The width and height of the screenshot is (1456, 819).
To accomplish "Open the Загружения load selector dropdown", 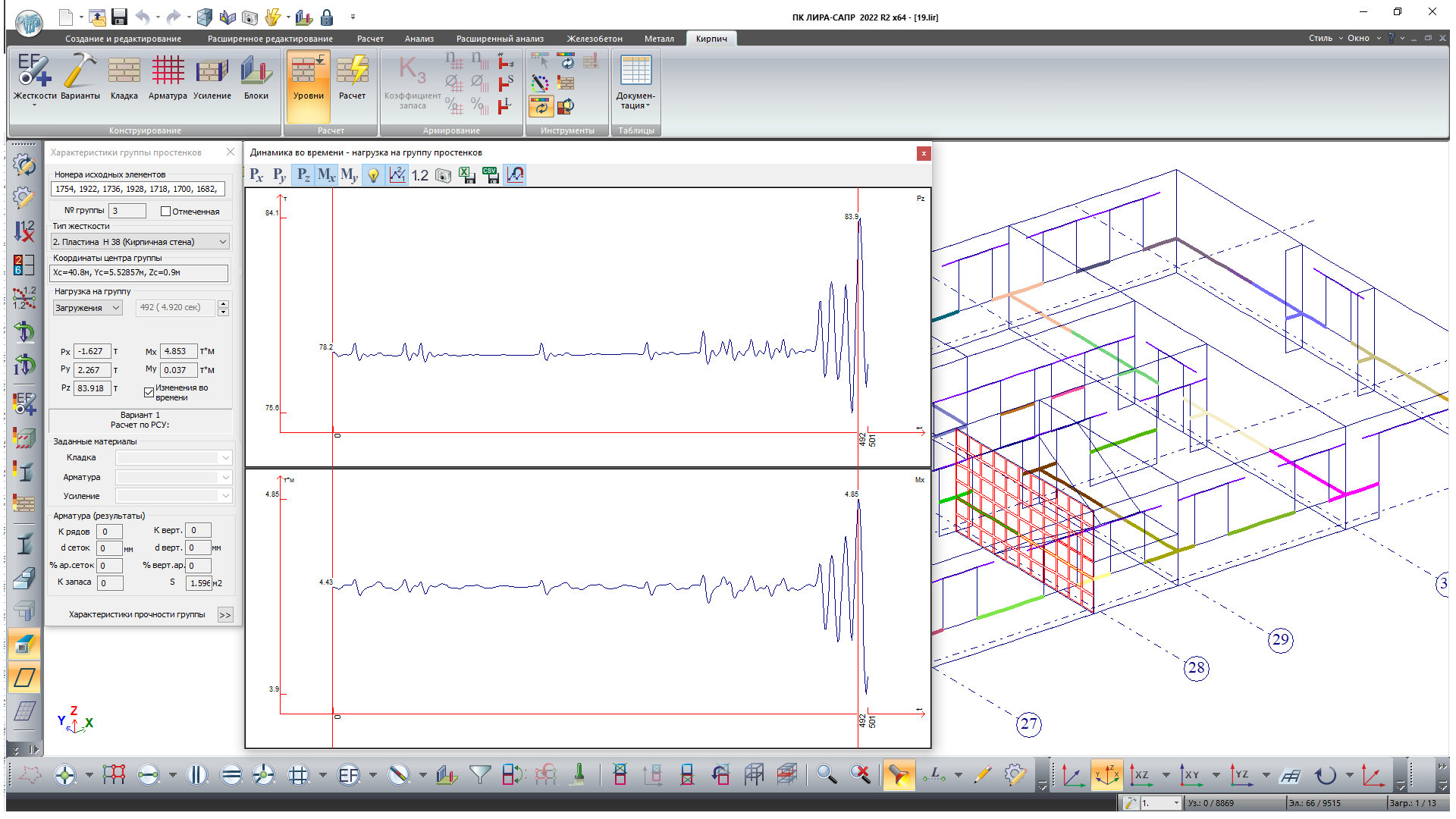I will coord(88,308).
